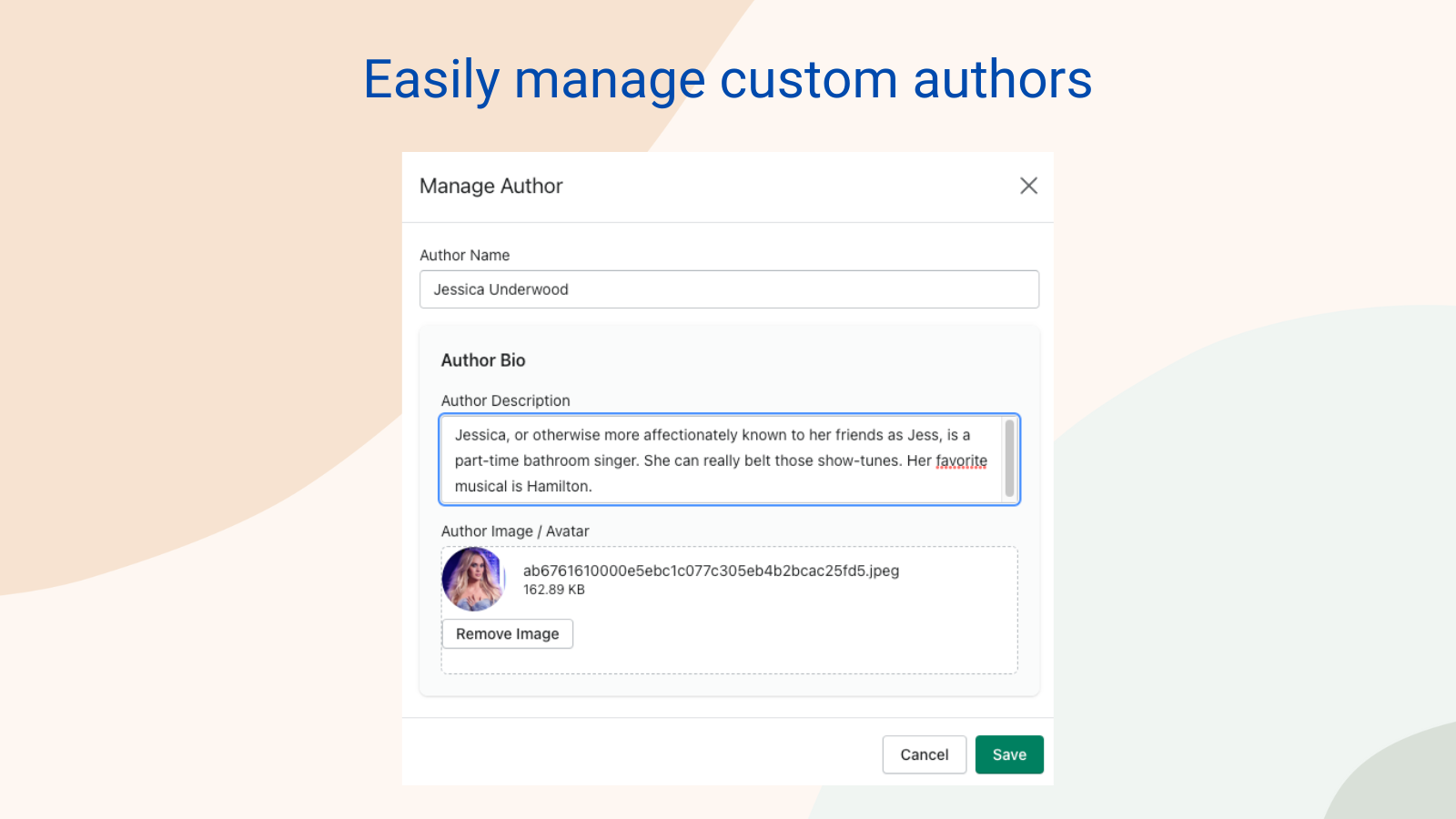This screenshot has height=819, width=1456.
Task: Click the underlined word "favorite" in description
Action: (961, 460)
